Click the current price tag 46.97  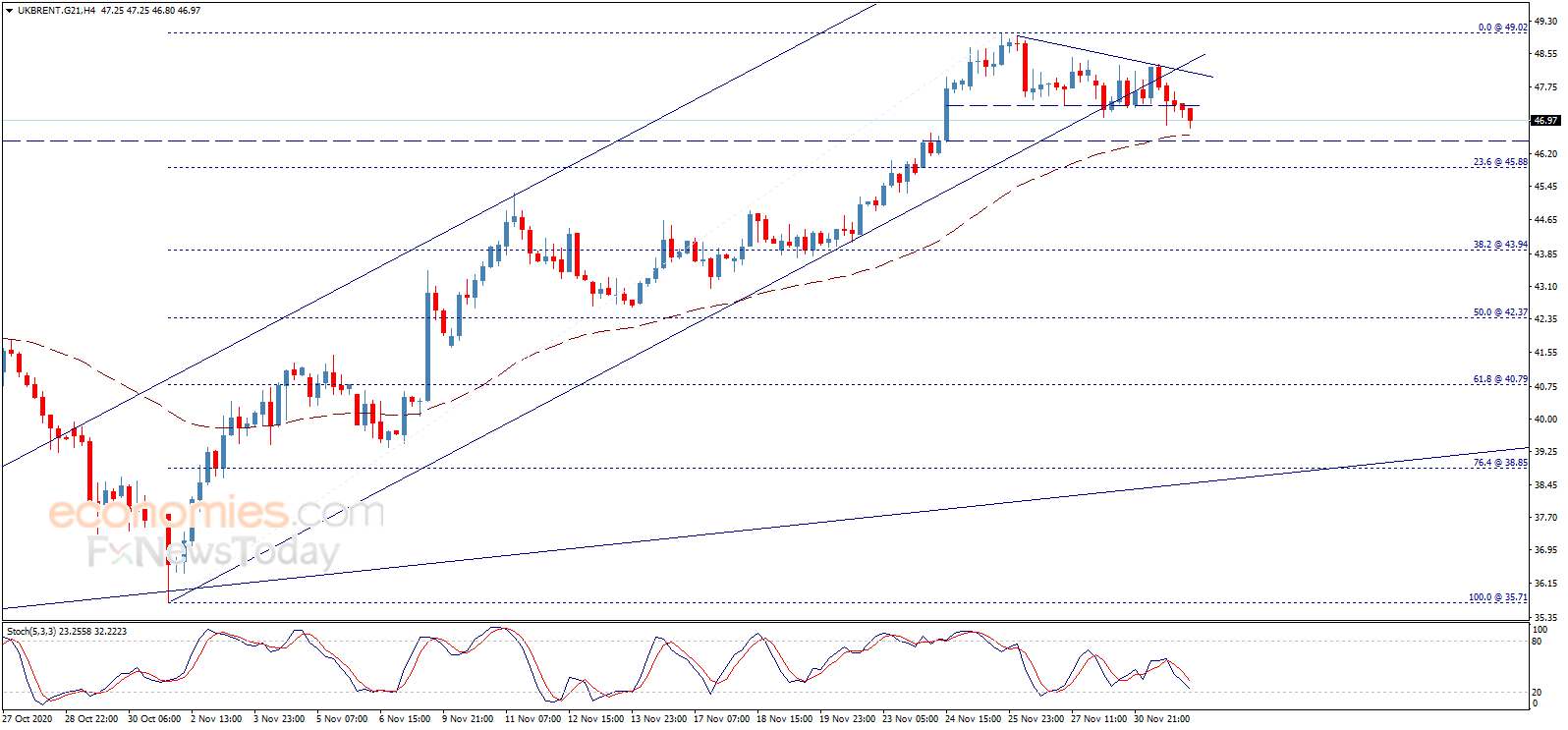point(1545,121)
